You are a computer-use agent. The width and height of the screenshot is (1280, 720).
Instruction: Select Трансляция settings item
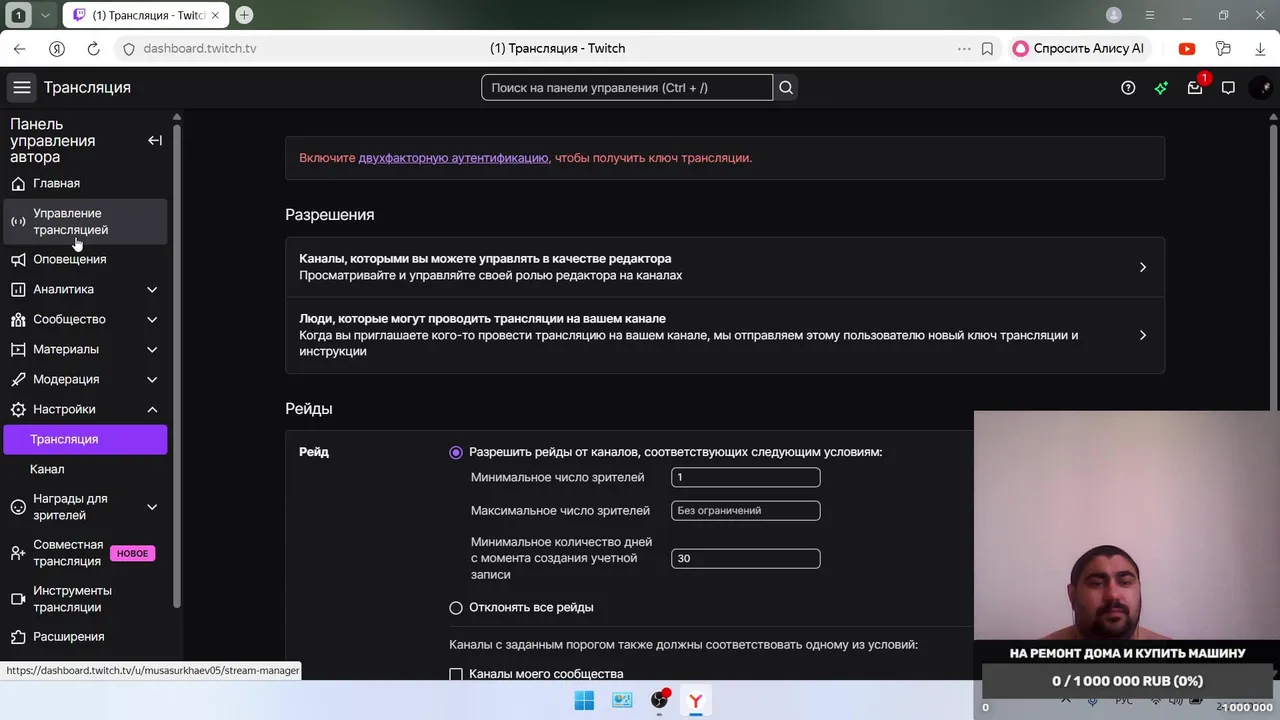point(85,439)
